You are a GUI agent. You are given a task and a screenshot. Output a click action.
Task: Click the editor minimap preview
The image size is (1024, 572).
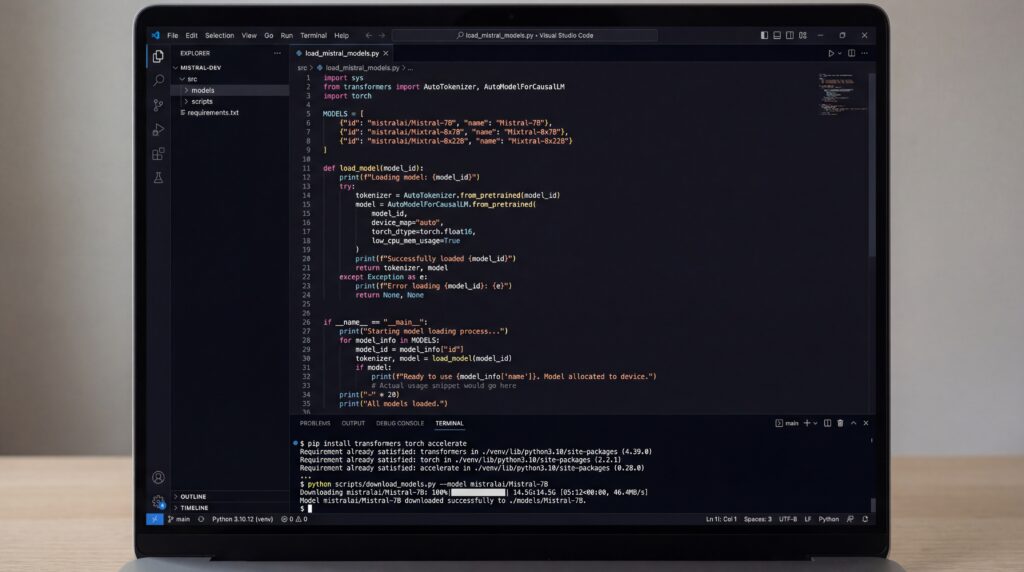pyautogui.click(x=842, y=95)
